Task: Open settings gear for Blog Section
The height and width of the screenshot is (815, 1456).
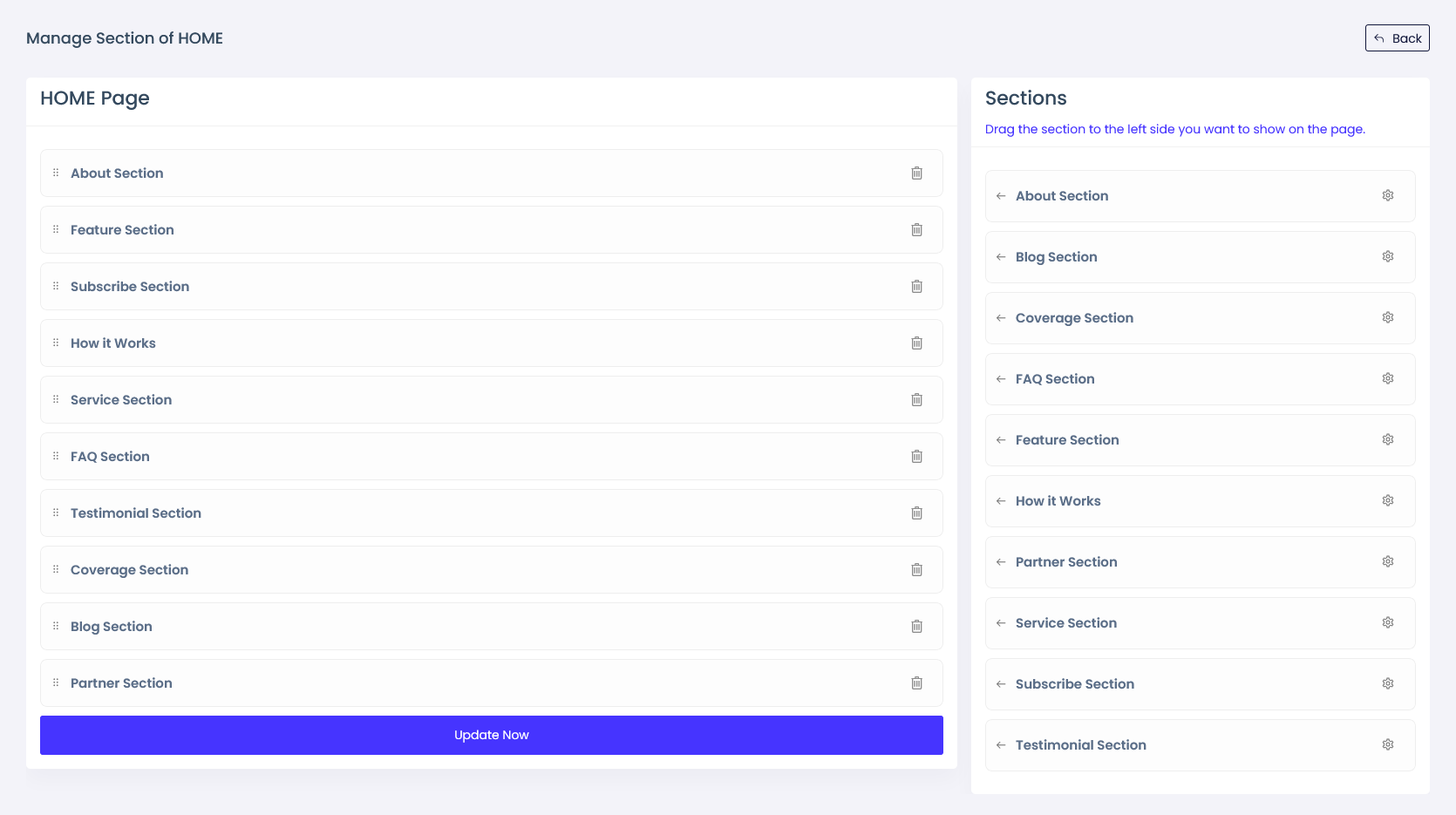Action: click(1388, 257)
